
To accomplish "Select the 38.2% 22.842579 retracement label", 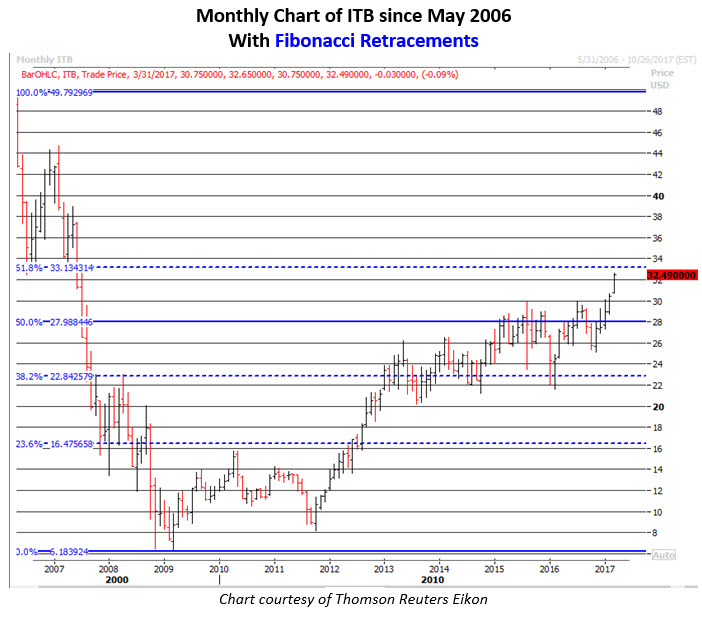I will 54,376.
